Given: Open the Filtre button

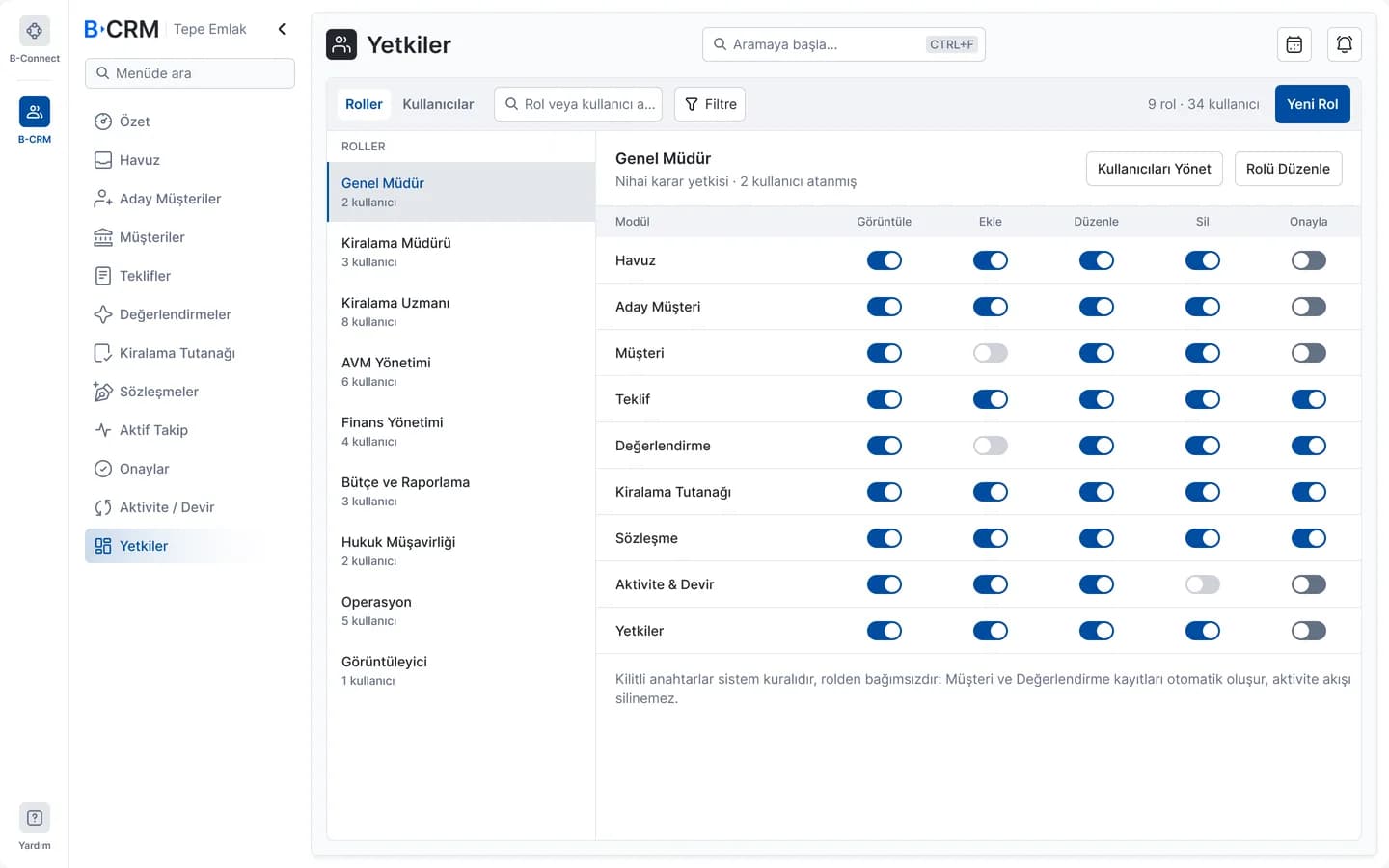Looking at the screenshot, I should coord(710,104).
